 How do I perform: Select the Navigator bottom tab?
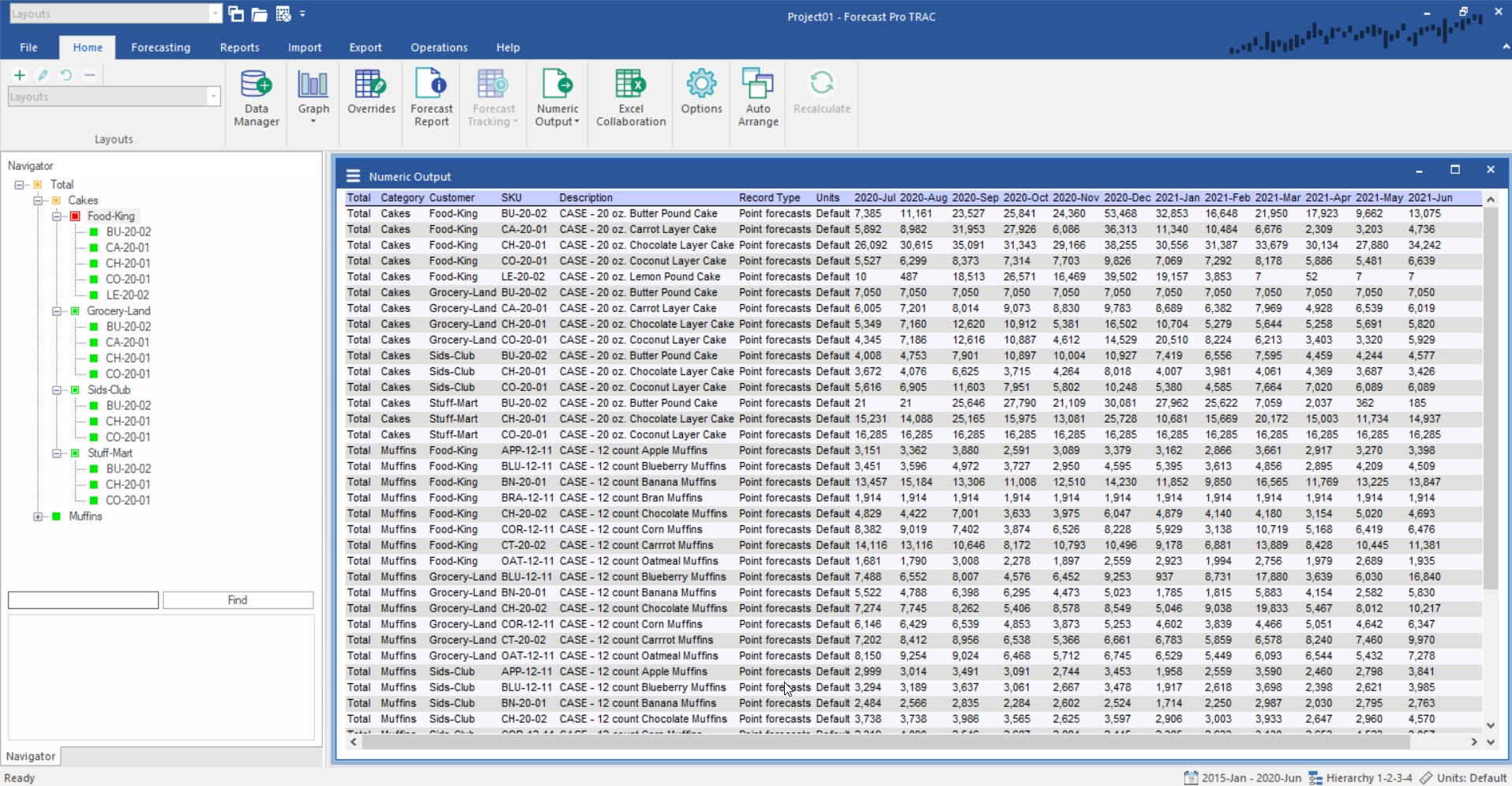(31, 756)
